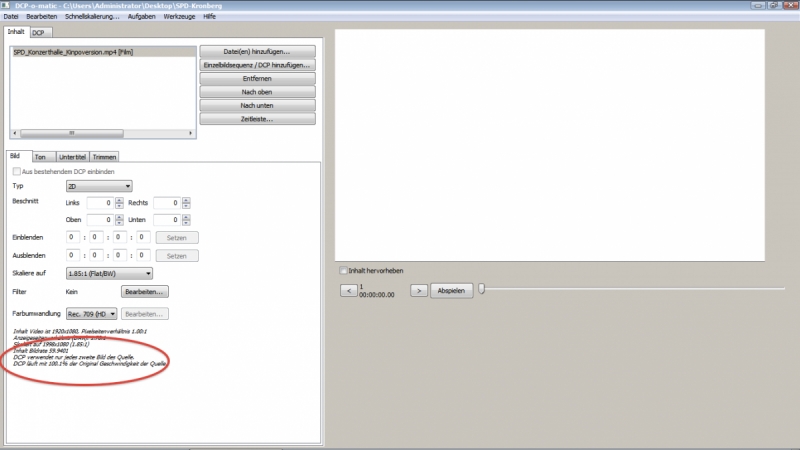Enable the Inhalt hervorheben checkbox
Image resolution: width=800 pixels, height=450 pixels.
tap(344, 270)
